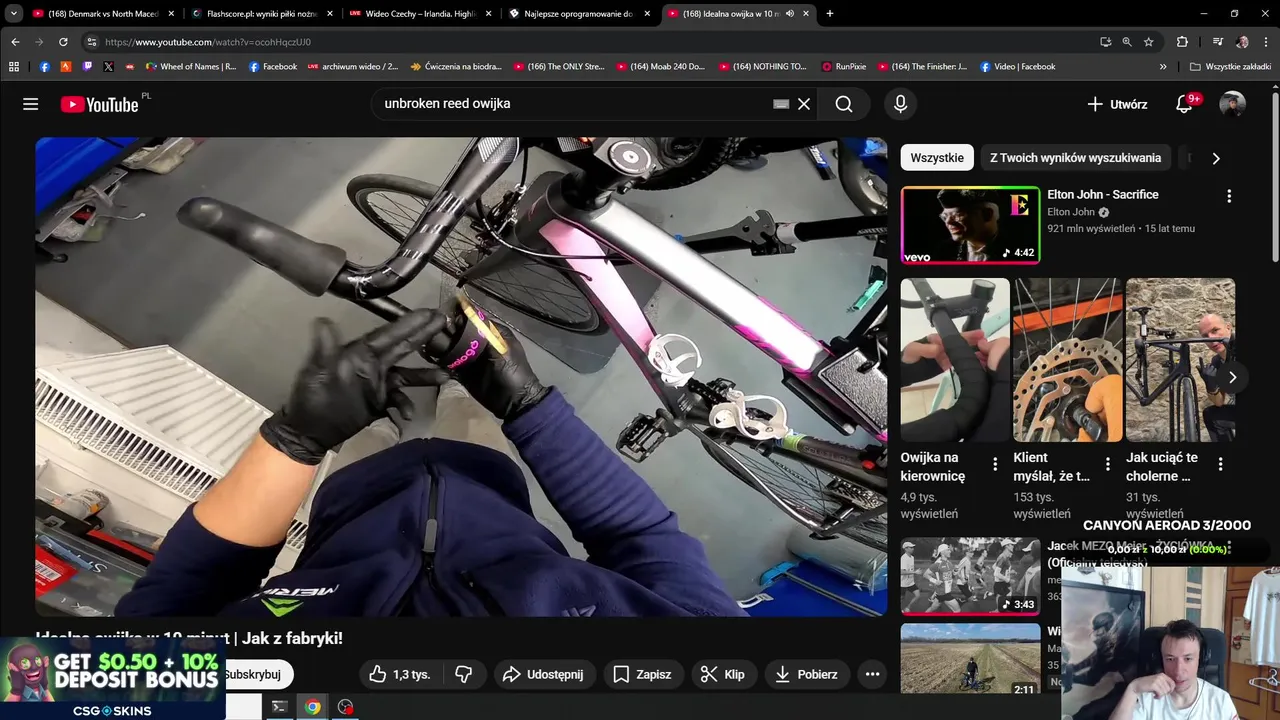Open the Owijka na kierownicę short

point(955,360)
